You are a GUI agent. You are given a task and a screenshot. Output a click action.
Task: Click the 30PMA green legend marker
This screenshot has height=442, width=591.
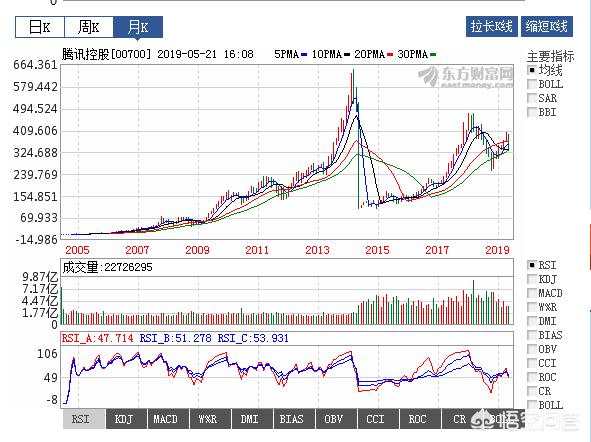(433, 55)
